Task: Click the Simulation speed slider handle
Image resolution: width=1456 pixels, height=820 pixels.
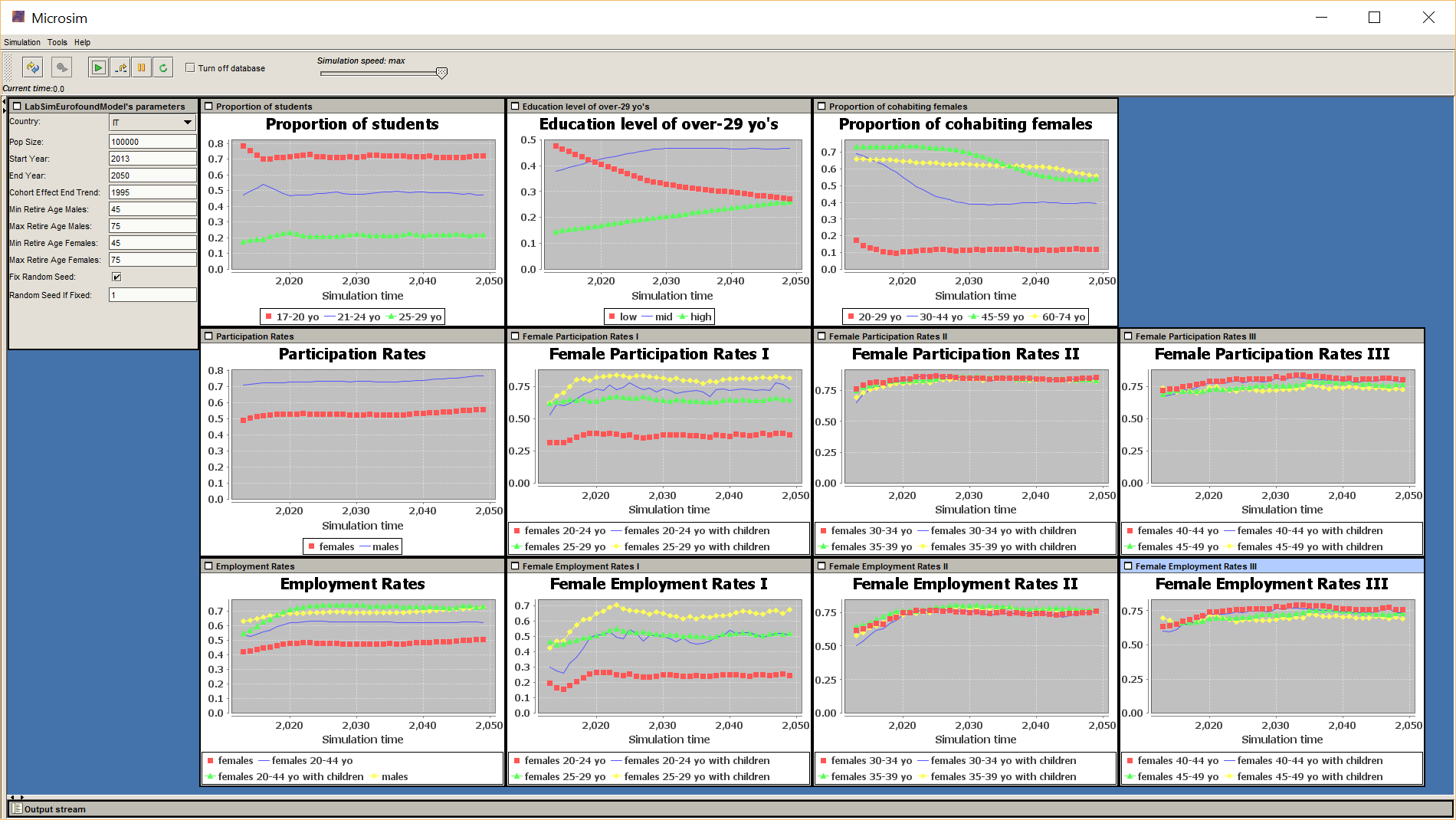Action: tap(441, 73)
